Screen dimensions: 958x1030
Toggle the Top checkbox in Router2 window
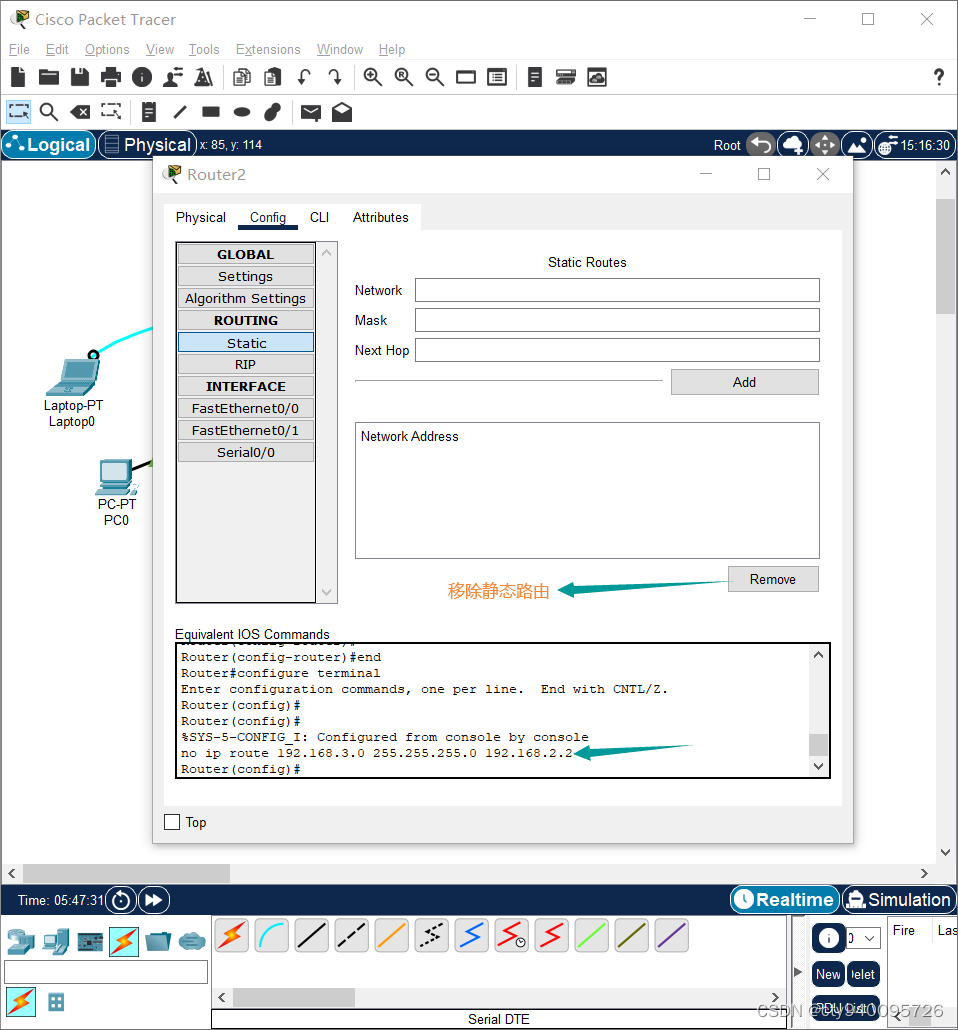(172, 822)
